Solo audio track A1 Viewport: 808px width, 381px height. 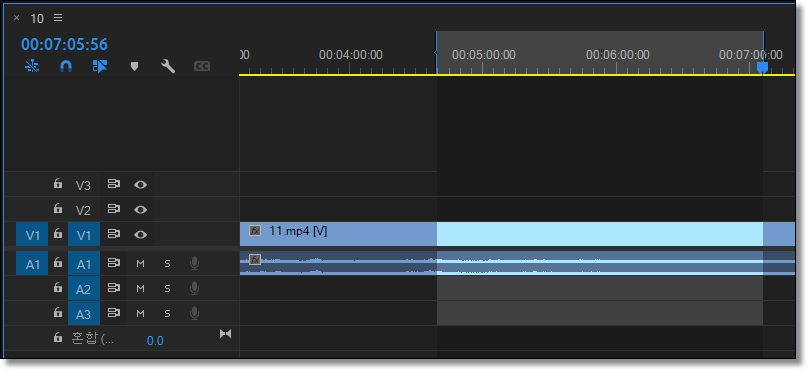[x=167, y=263]
